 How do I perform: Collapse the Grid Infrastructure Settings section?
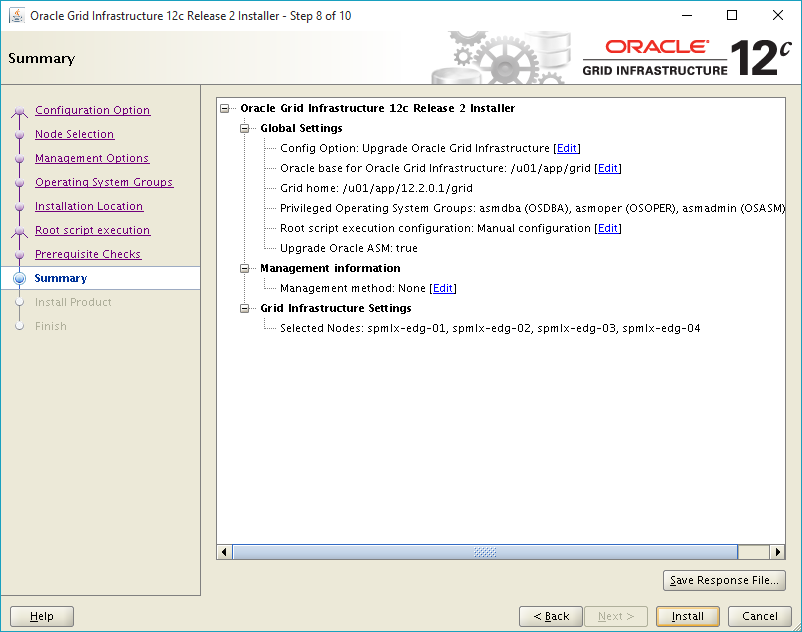(x=244, y=308)
